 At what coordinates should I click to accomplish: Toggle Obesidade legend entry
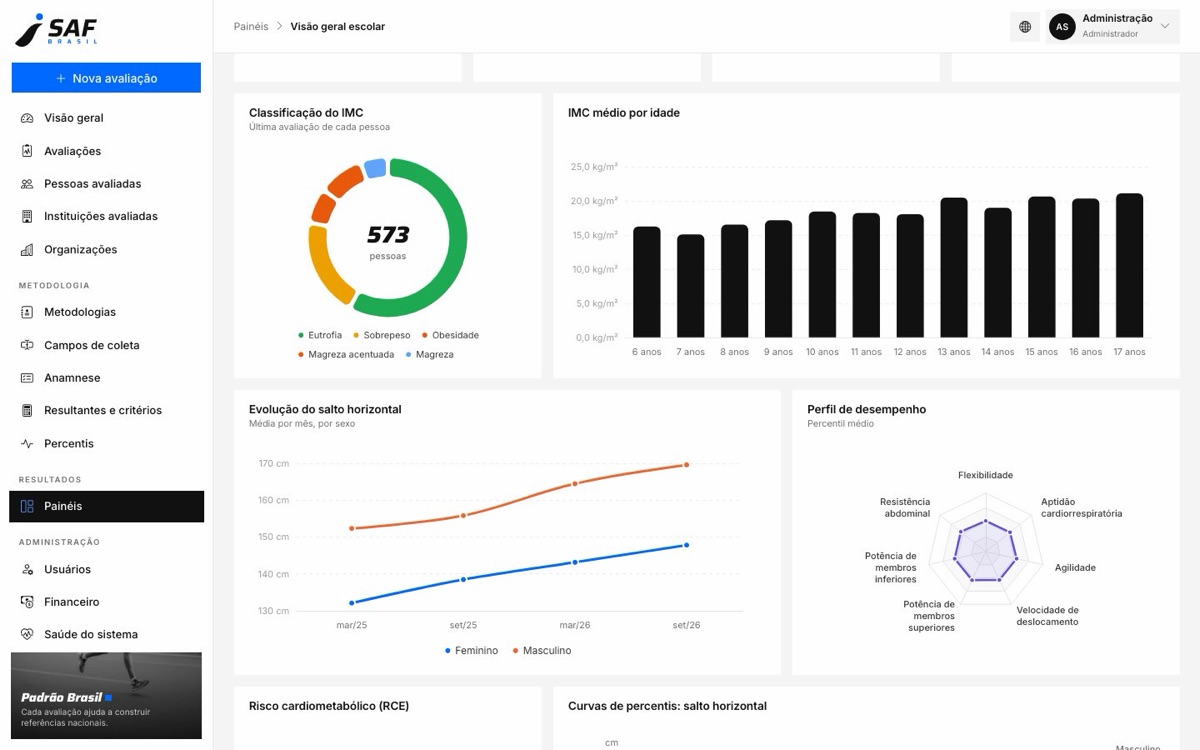[x=450, y=335]
